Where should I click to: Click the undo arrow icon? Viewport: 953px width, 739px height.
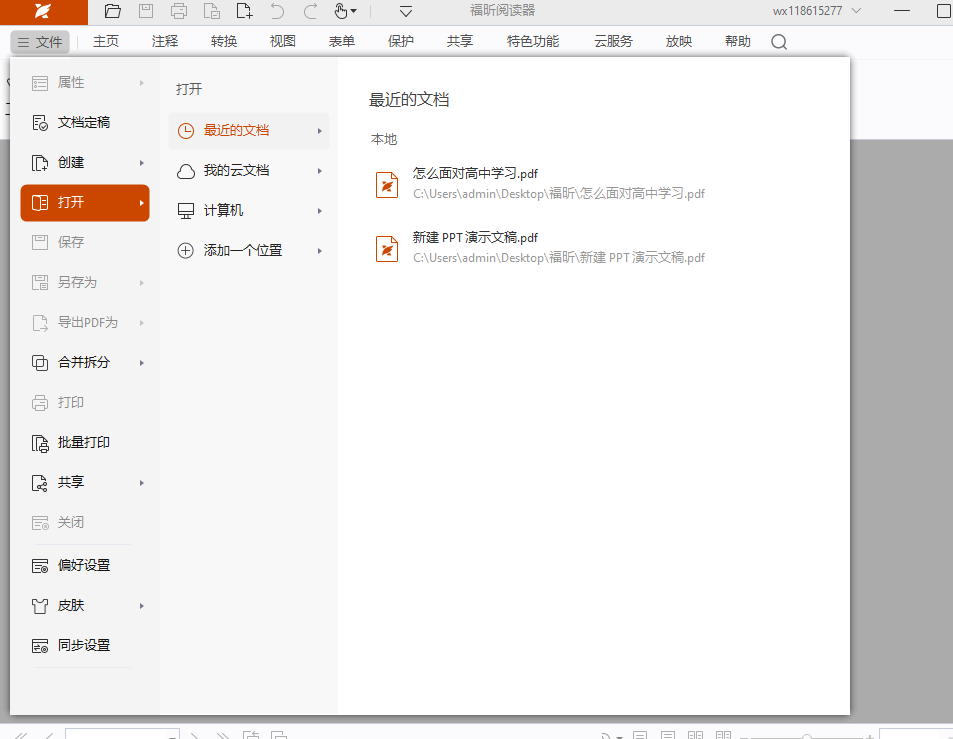point(277,11)
